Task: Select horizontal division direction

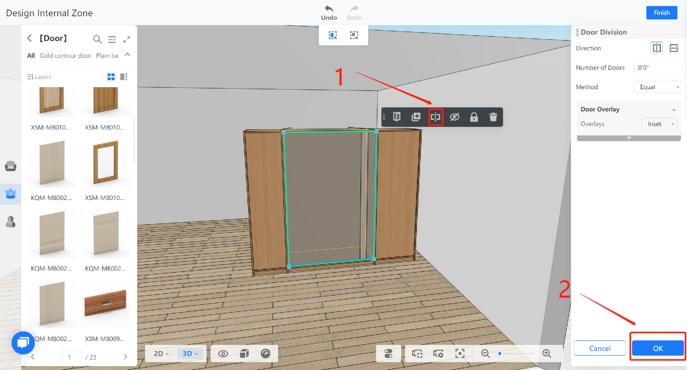Action: tap(674, 48)
